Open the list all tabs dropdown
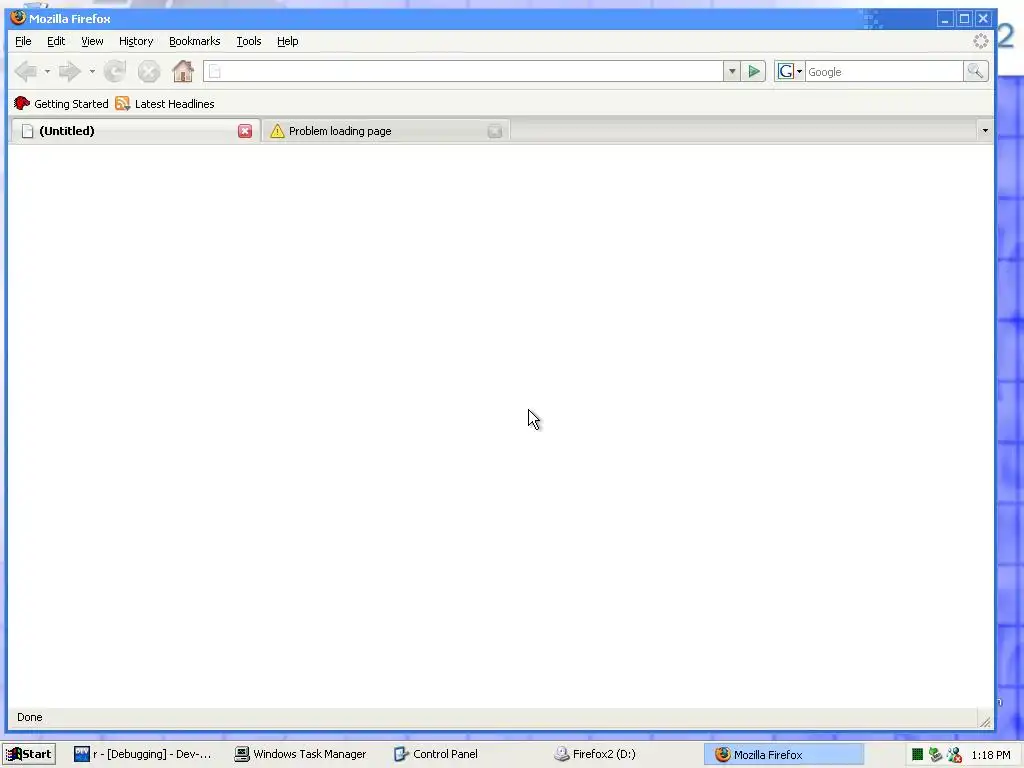The width and height of the screenshot is (1024, 768). (x=985, y=131)
